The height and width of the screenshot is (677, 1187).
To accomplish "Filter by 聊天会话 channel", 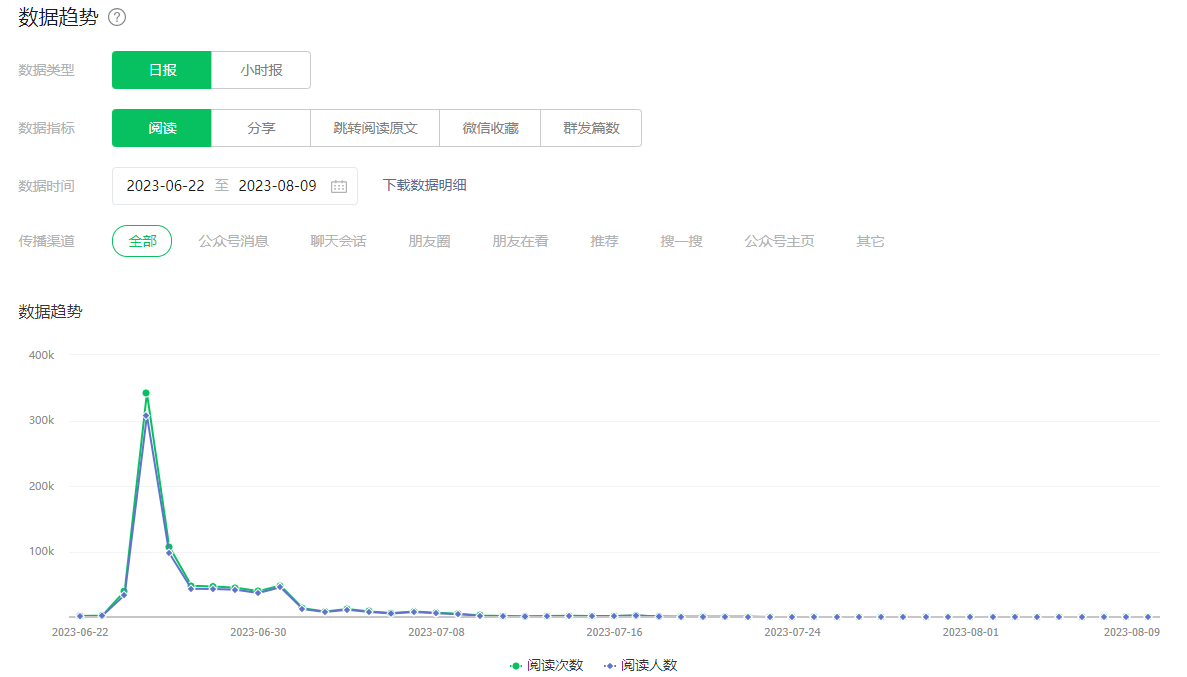I will tap(338, 241).
